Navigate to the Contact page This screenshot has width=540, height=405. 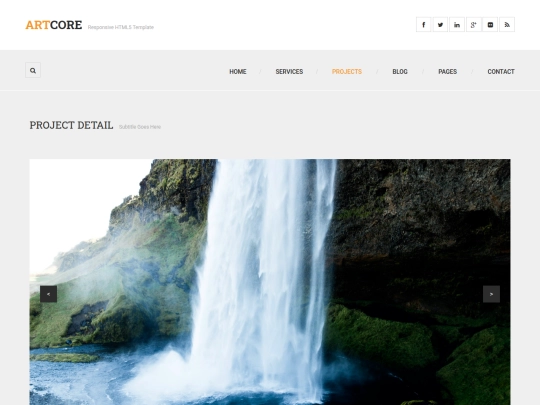(x=501, y=72)
